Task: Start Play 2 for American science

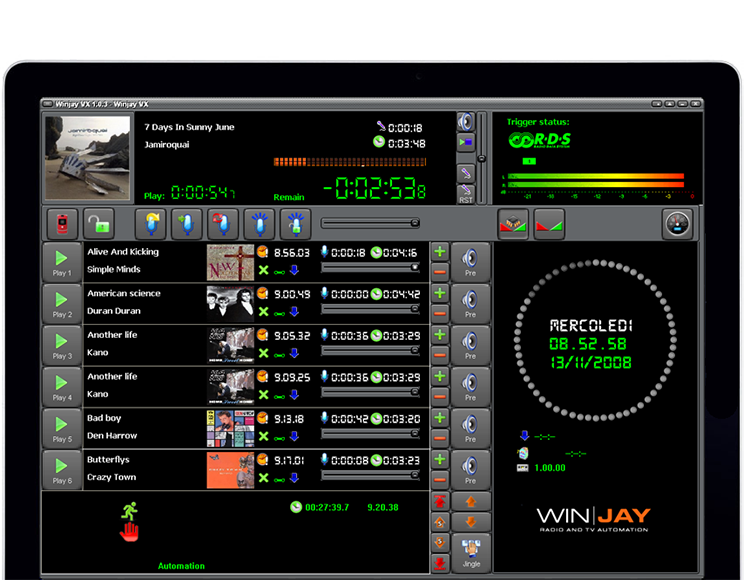Action: click(x=62, y=304)
